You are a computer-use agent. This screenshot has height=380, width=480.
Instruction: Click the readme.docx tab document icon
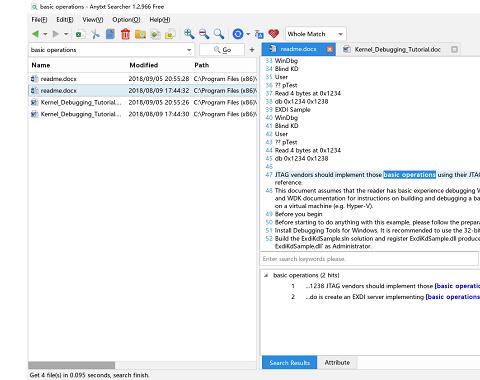tap(272, 49)
